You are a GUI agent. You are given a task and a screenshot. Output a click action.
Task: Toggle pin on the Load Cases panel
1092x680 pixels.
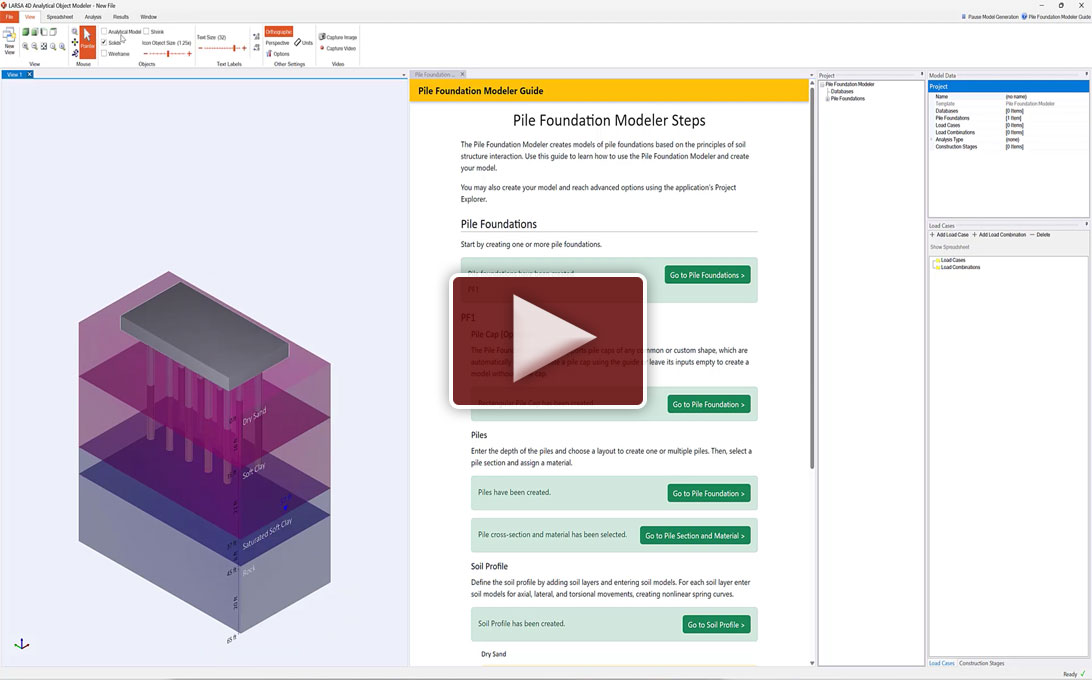[1086, 224]
